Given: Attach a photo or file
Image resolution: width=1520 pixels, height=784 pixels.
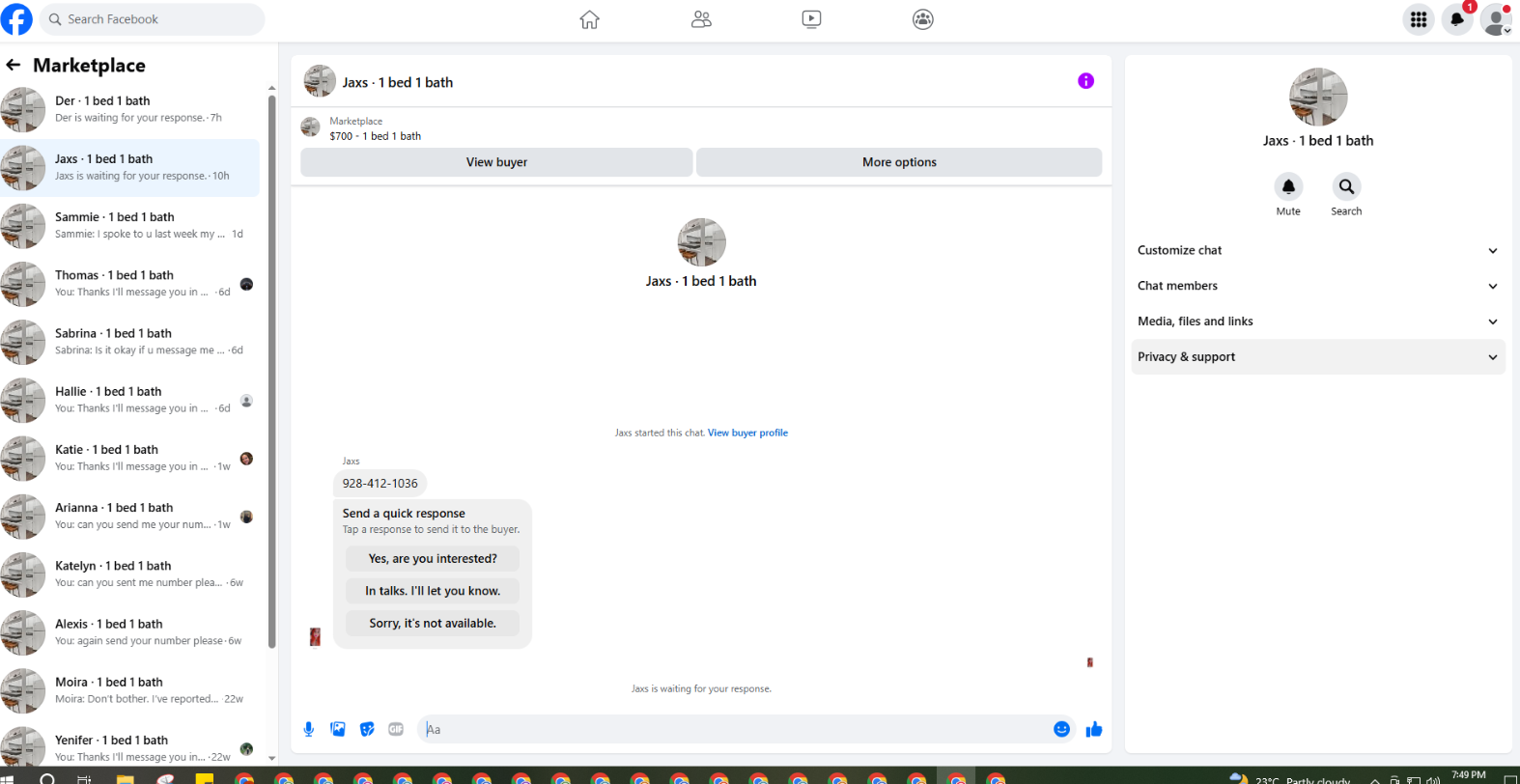Looking at the screenshot, I should click(338, 729).
